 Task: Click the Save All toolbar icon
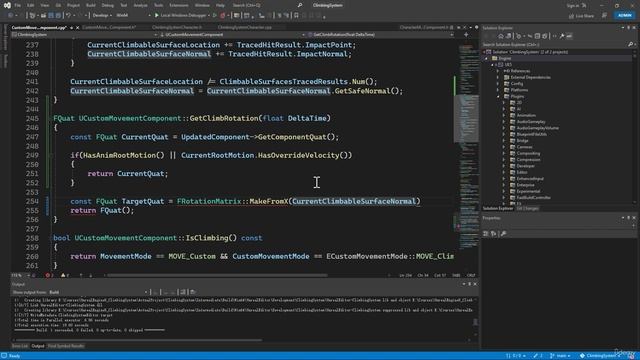[58, 16]
